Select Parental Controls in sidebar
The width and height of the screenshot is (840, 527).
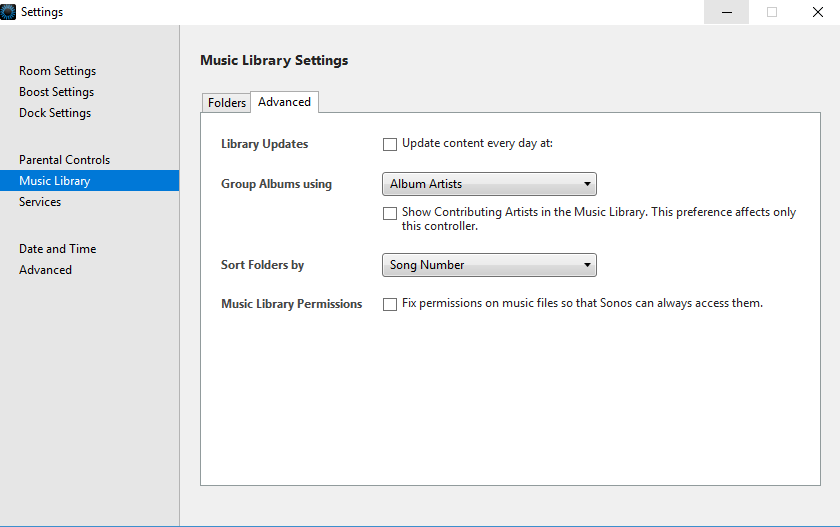point(64,160)
